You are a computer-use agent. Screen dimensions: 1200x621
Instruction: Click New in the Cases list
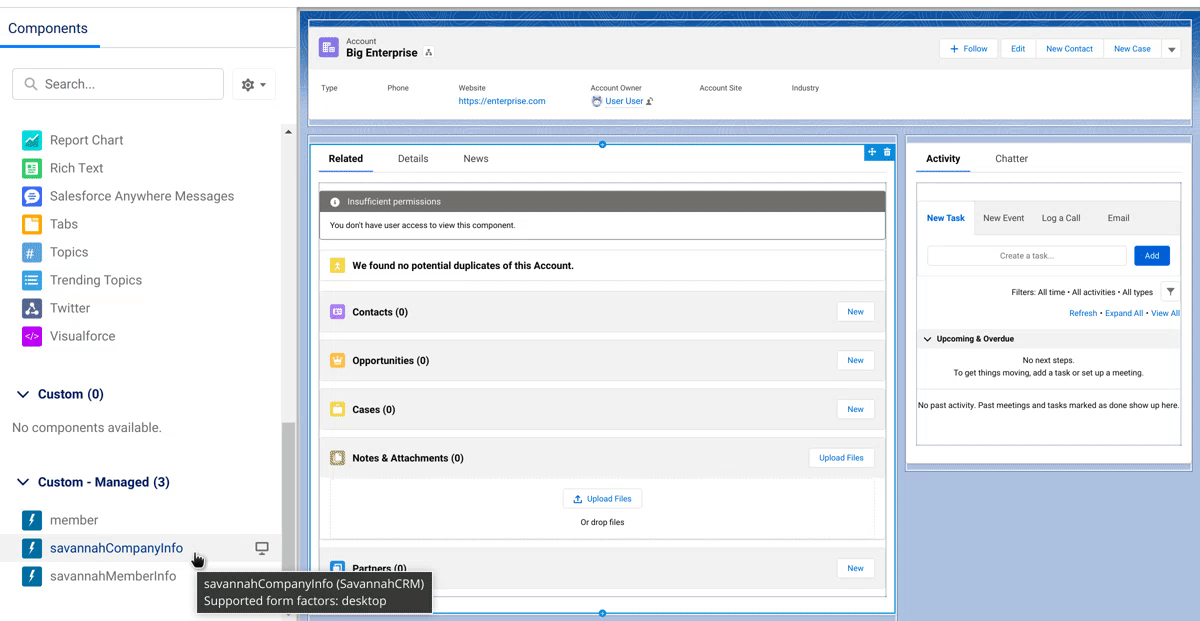(856, 409)
